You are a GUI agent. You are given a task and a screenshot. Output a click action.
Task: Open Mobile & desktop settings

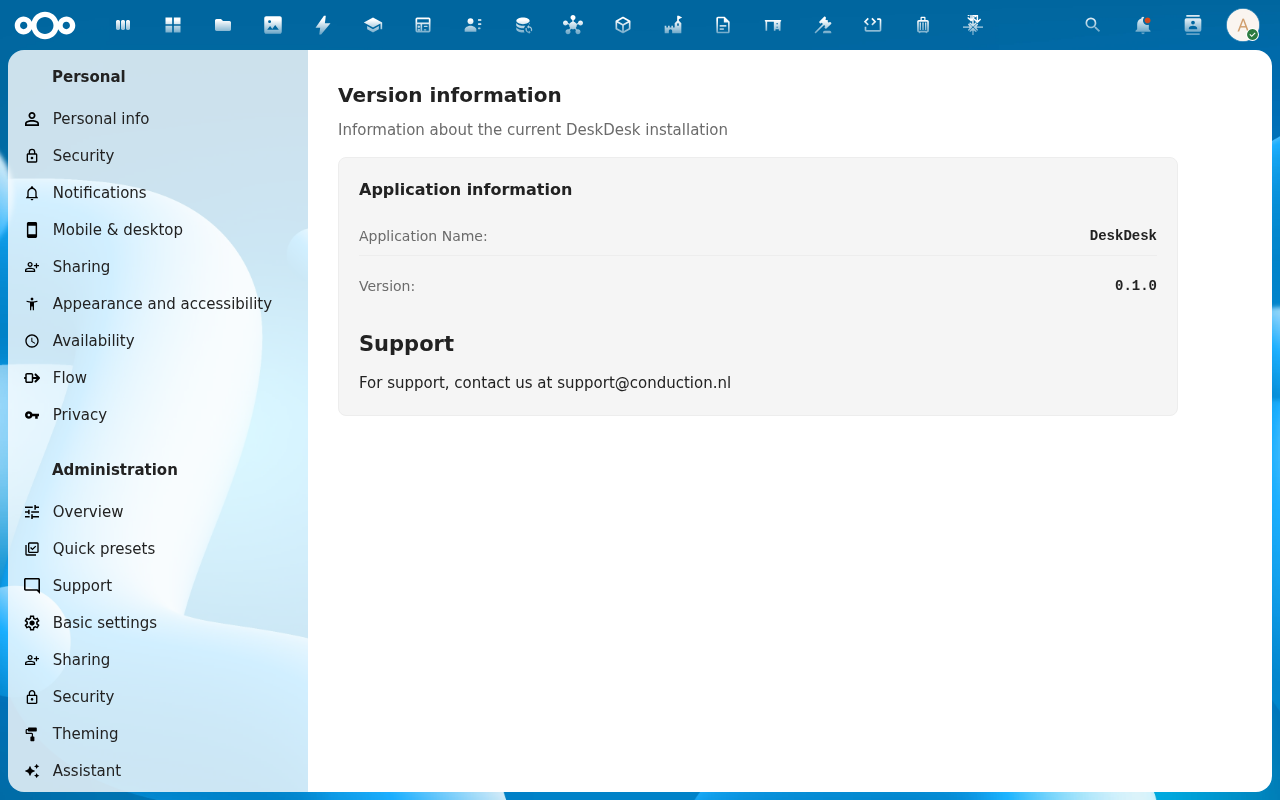(158, 230)
